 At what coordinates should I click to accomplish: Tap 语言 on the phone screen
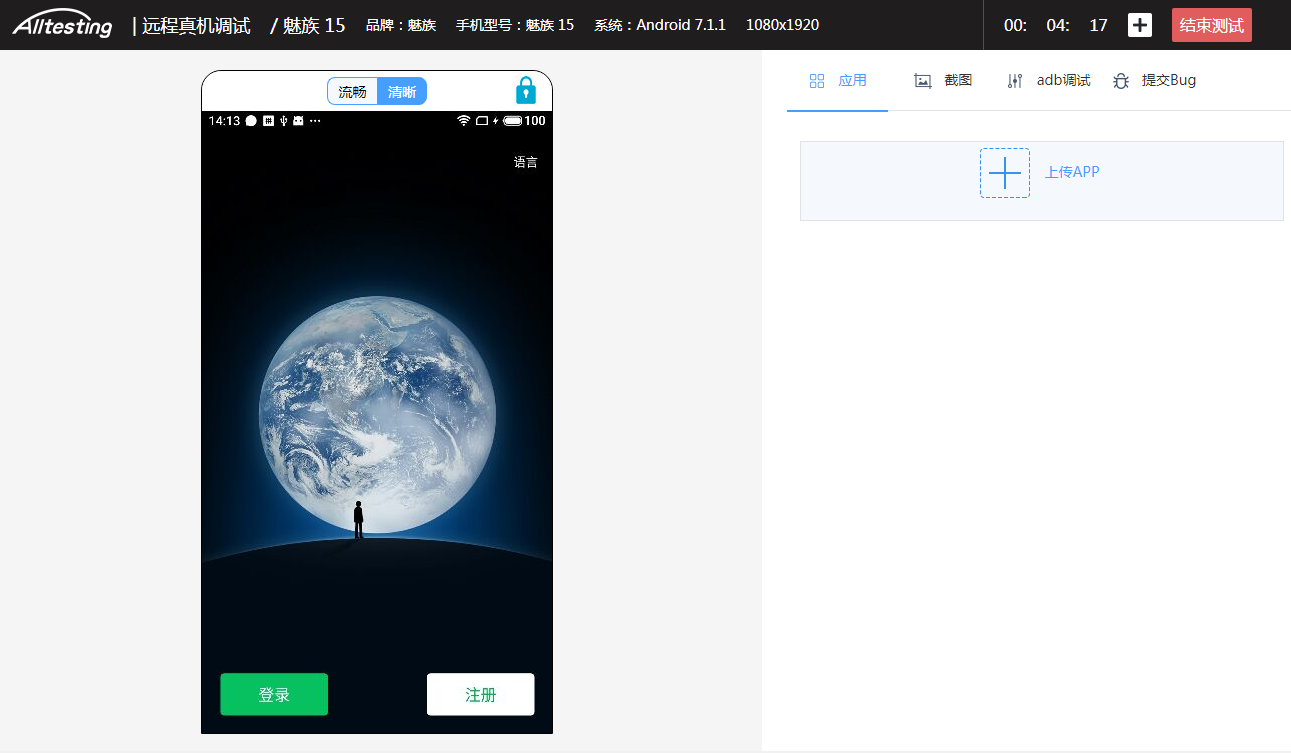coord(525,162)
